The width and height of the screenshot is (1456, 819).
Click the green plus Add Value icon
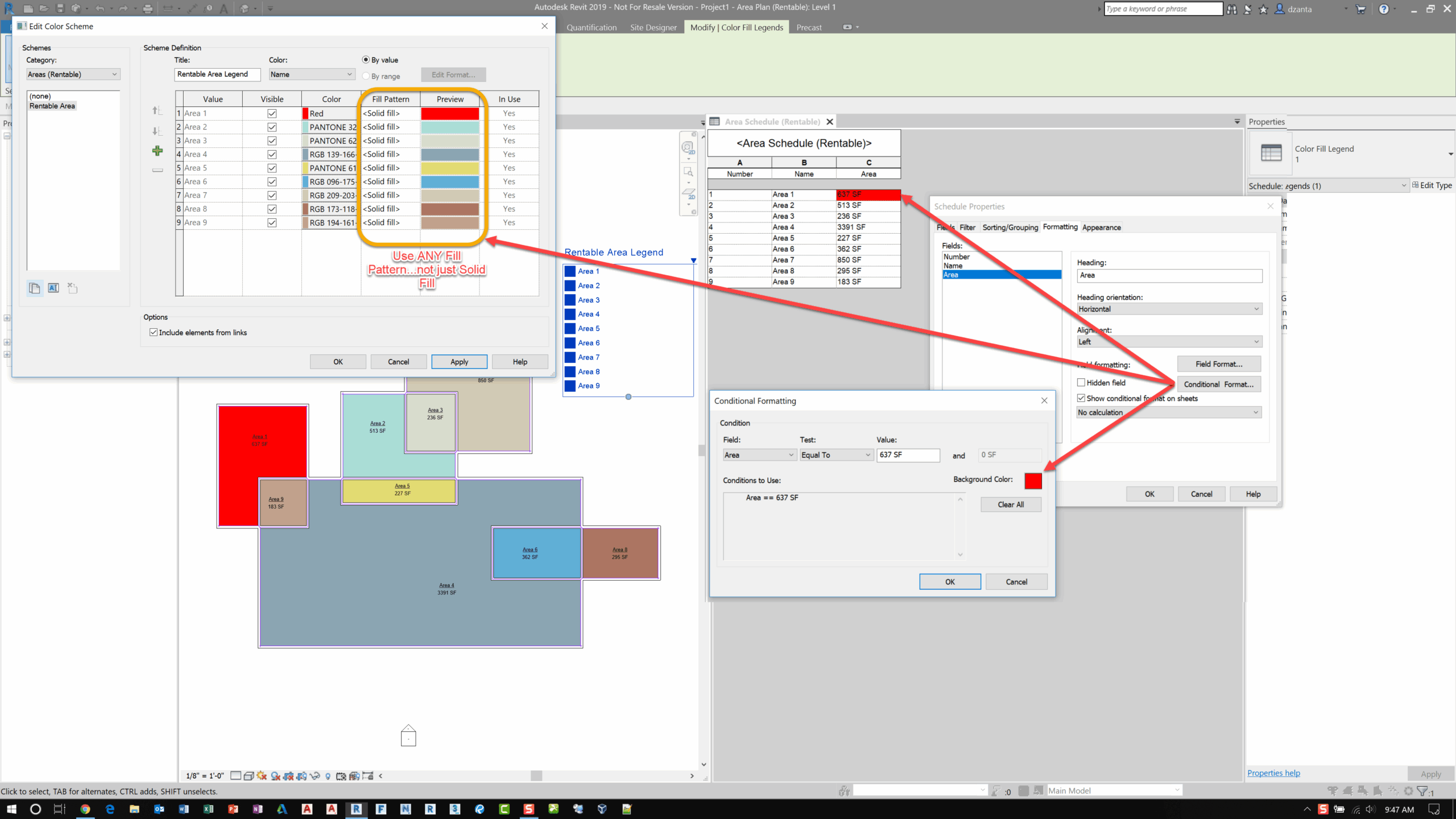[x=158, y=151]
